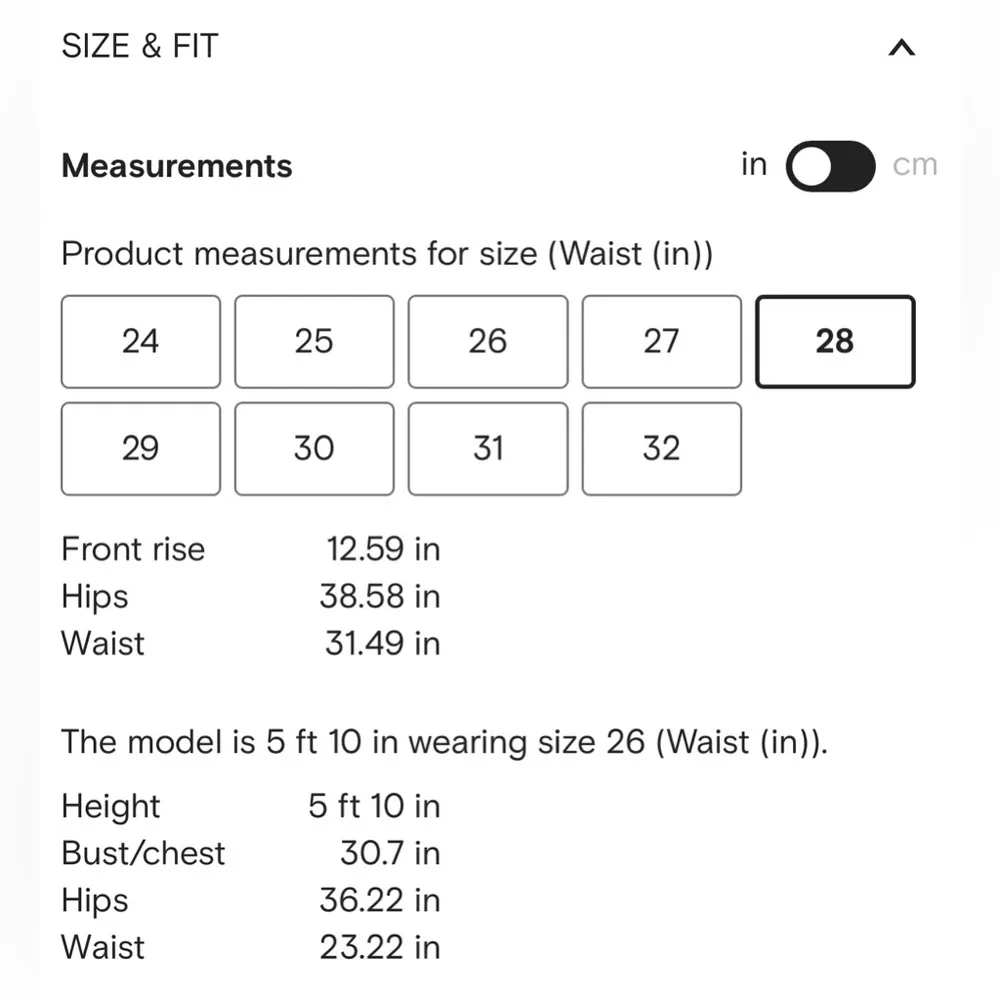
Task: Close the Measurements section via its chevron
Action: tap(902, 47)
